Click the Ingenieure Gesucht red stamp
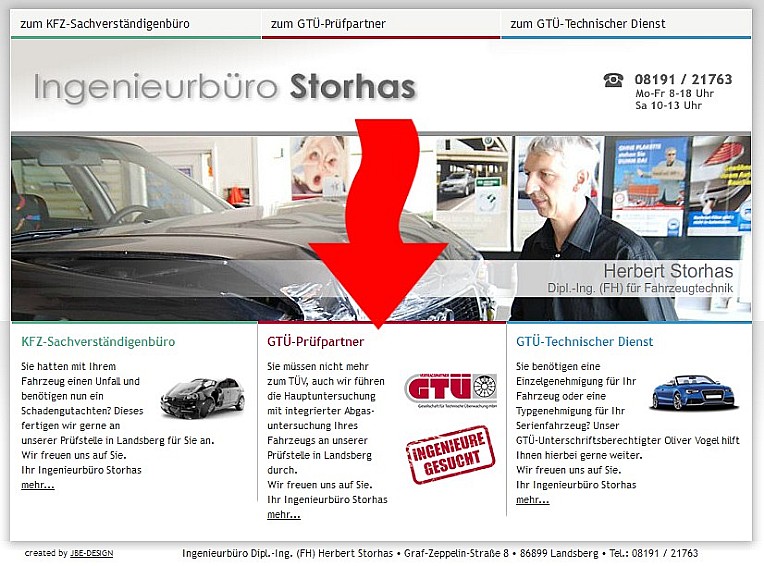 tap(450, 455)
